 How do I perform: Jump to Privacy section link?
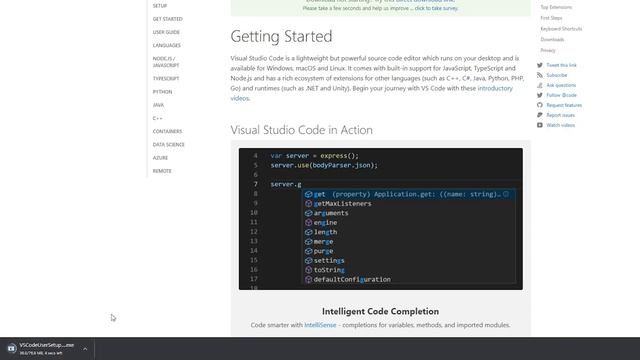tap(548, 50)
